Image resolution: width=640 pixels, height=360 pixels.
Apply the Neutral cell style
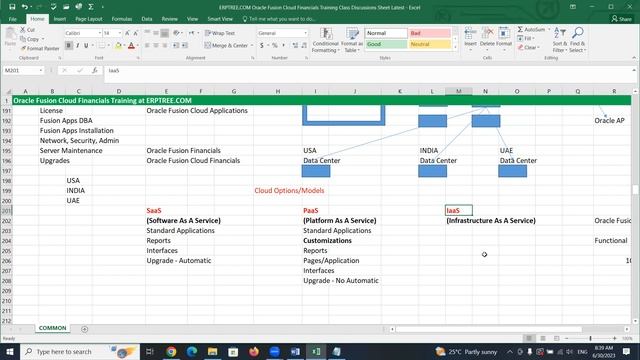(429, 44)
